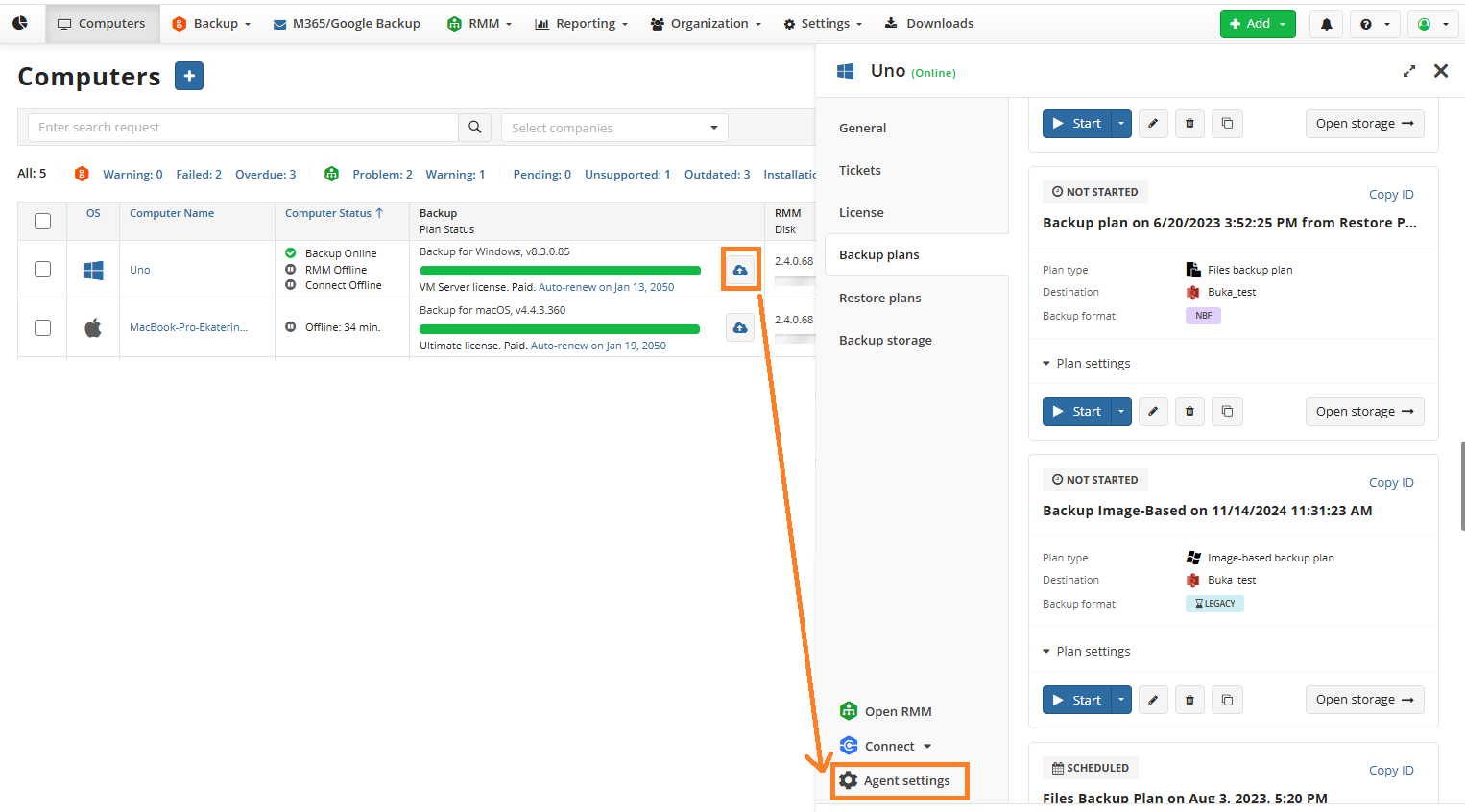Click Copy ID link for Image-Based plan
This screenshot has height=812, width=1465.
1390,482
